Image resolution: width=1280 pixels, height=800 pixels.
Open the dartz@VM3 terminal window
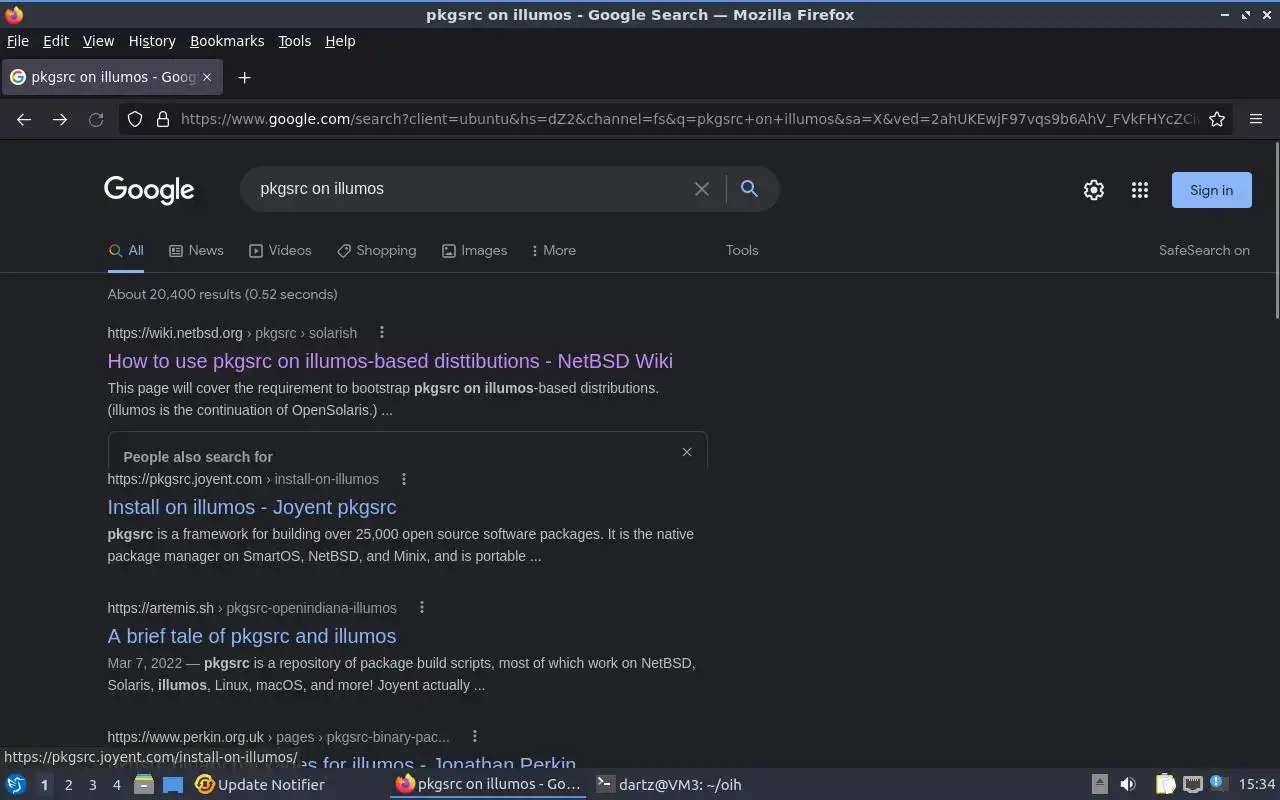(x=670, y=784)
